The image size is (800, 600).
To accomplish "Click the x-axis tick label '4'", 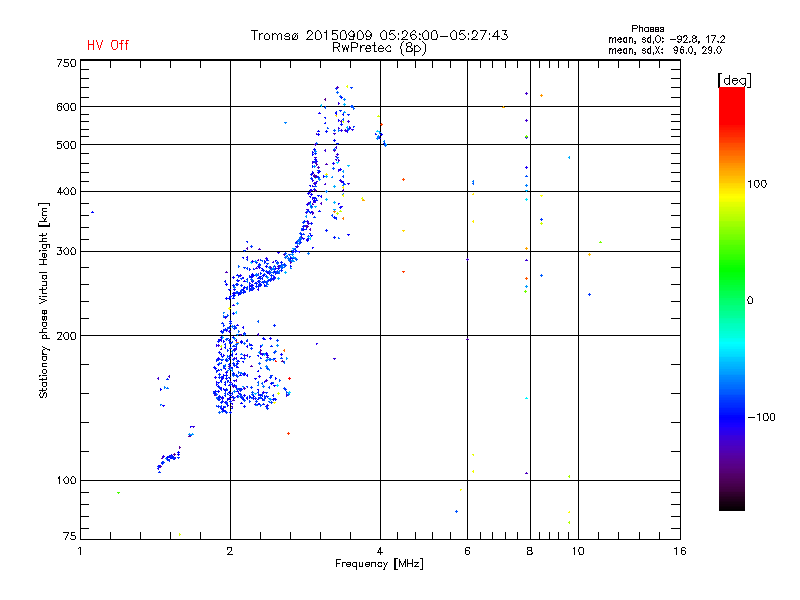I will pyautogui.click(x=380, y=551).
